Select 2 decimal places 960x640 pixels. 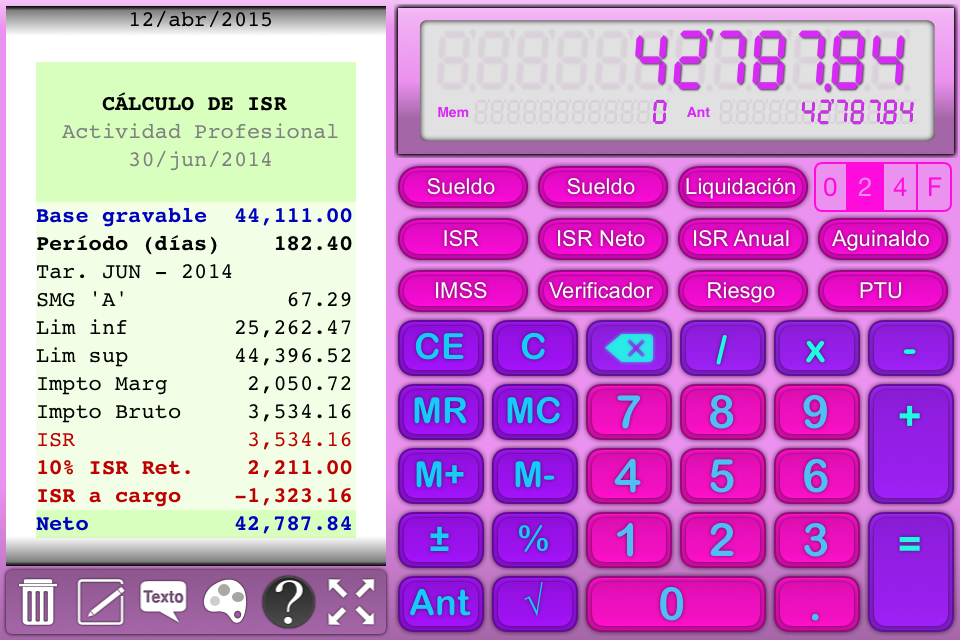coord(864,187)
